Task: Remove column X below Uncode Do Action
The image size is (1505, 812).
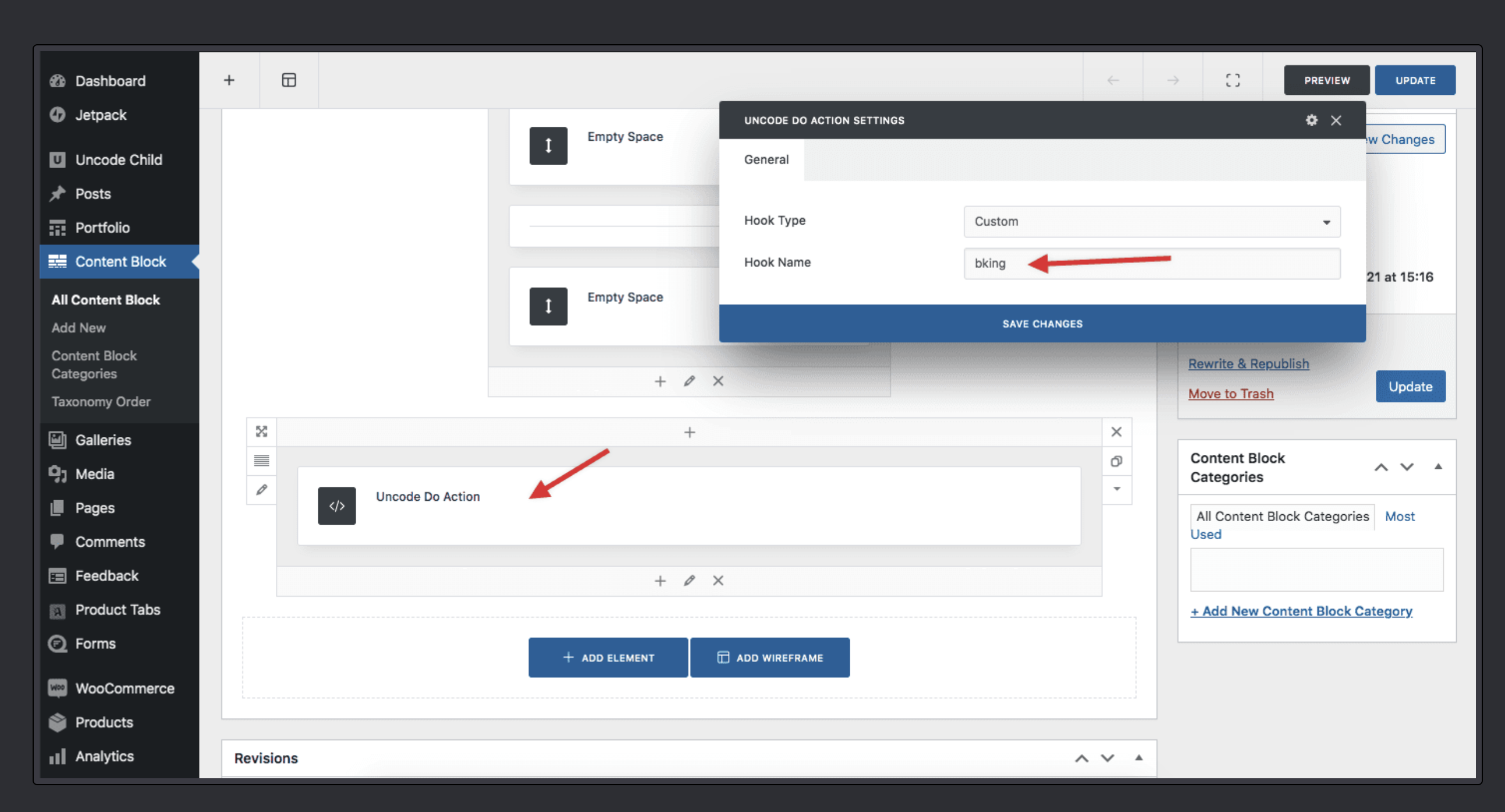Action: 718,580
